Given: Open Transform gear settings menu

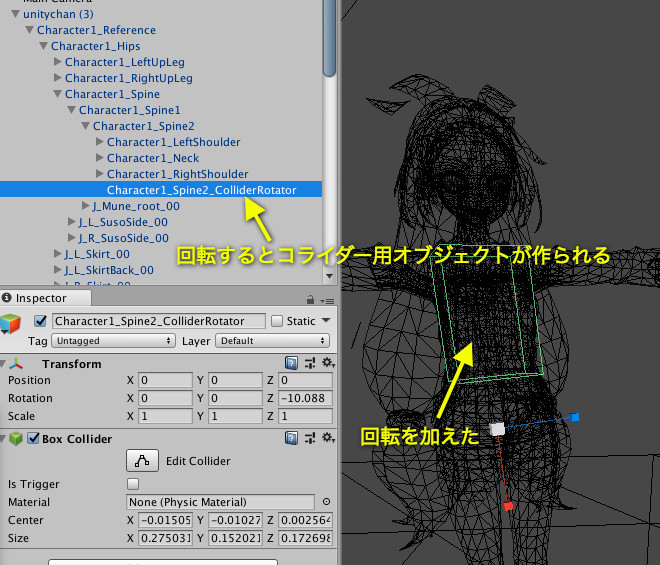Looking at the screenshot, I should (328, 362).
